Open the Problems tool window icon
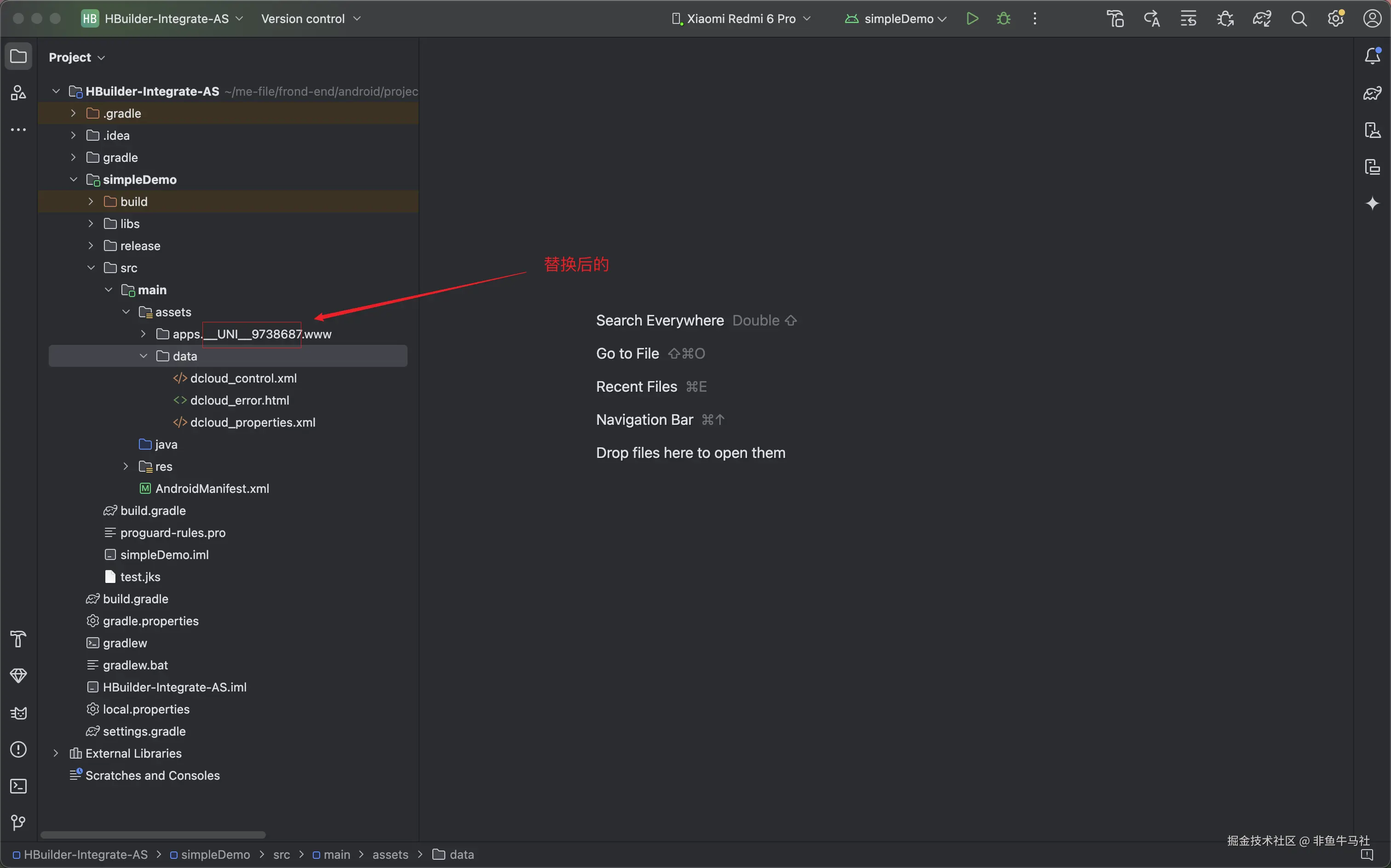The image size is (1391, 868). [x=18, y=749]
